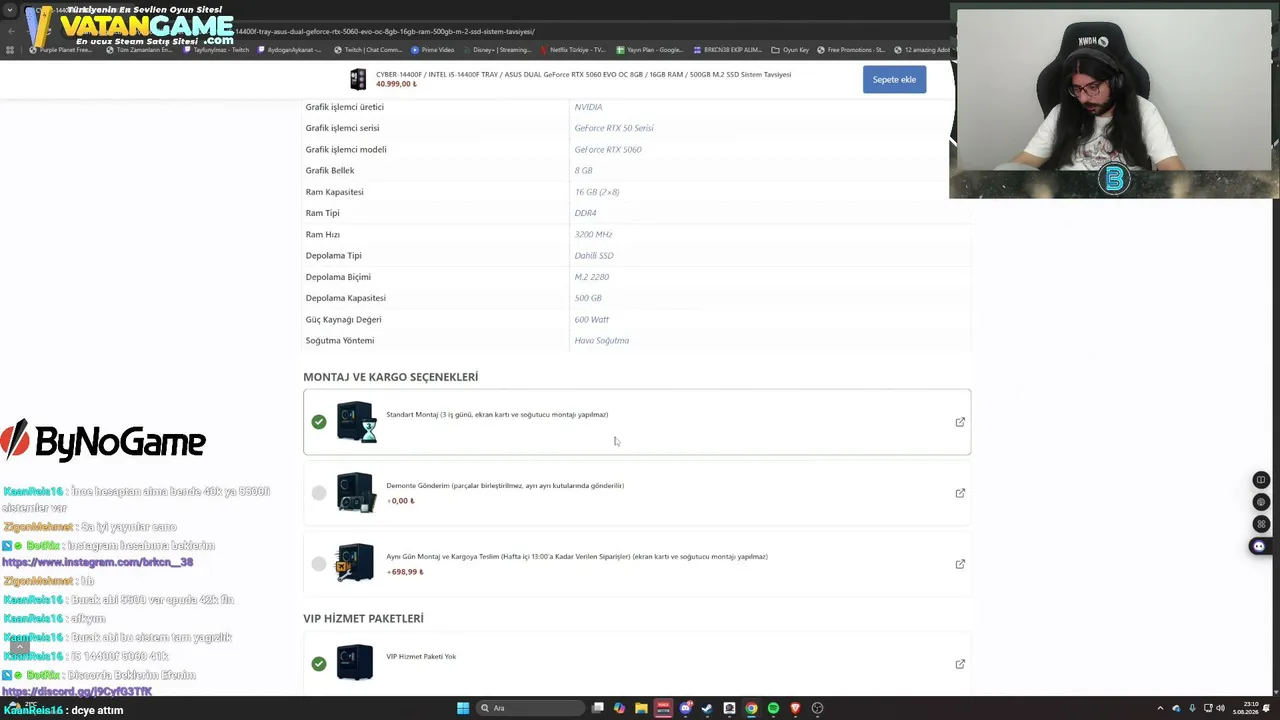This screenshot has height=720, width=1280.
Task: Click the browser address bar URL
Action: [385, 32]
